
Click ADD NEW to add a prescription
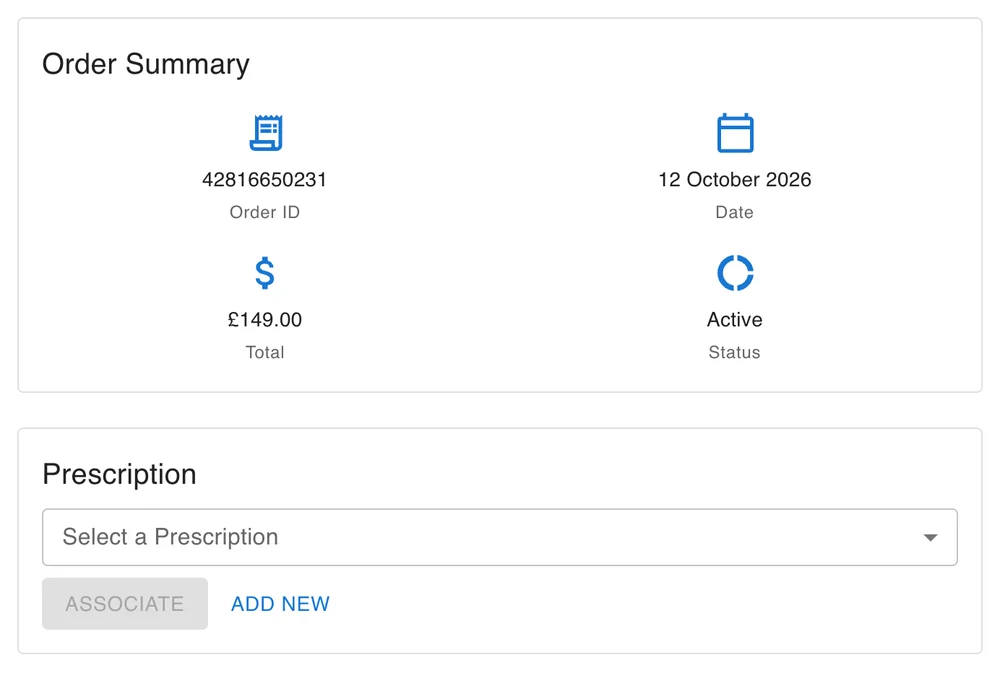[x=280, y=603]
